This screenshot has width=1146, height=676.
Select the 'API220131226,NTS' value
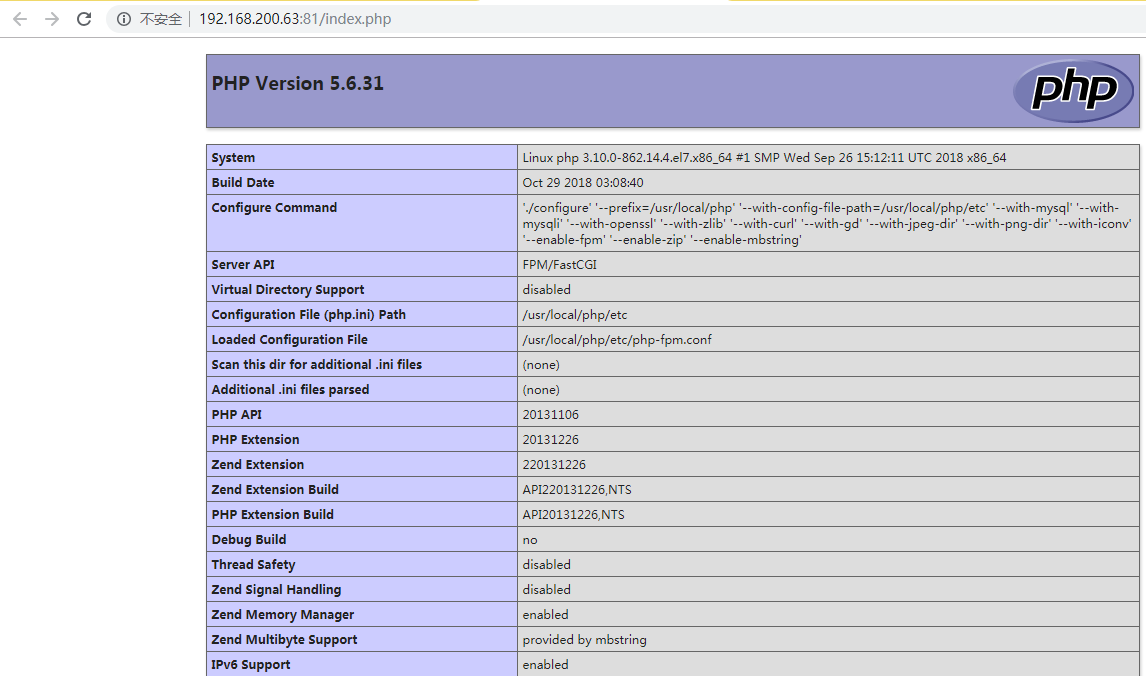[577, 489]
